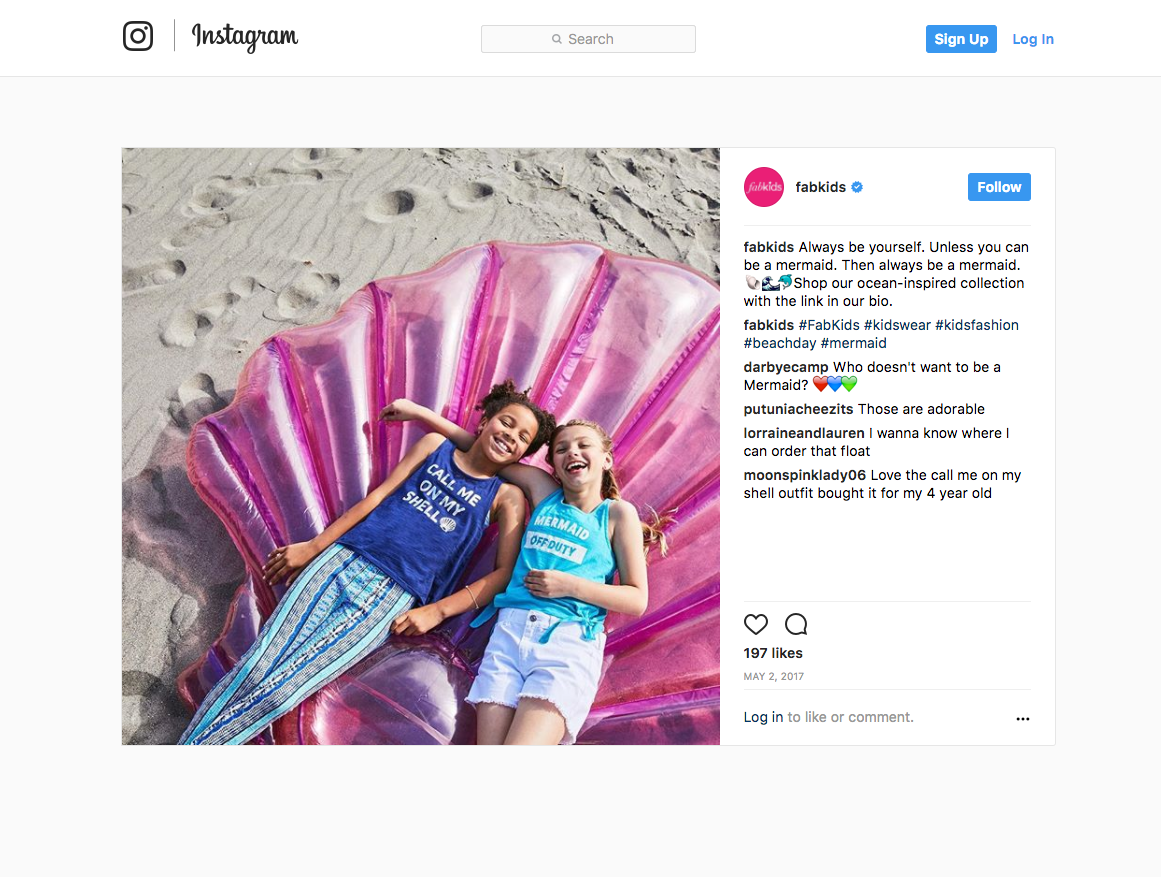
Task: Follow the fabkids account
Action: [999, 187]
